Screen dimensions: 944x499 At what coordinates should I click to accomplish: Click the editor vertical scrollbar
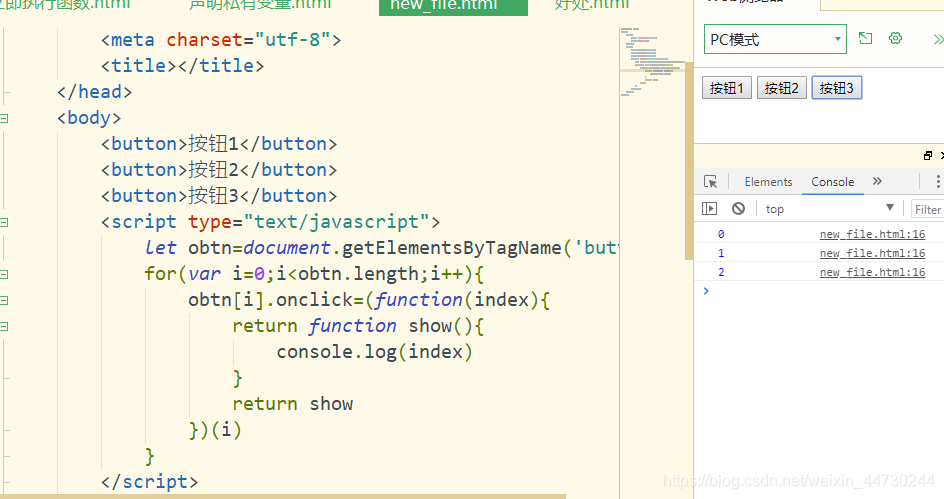point(689,161)
